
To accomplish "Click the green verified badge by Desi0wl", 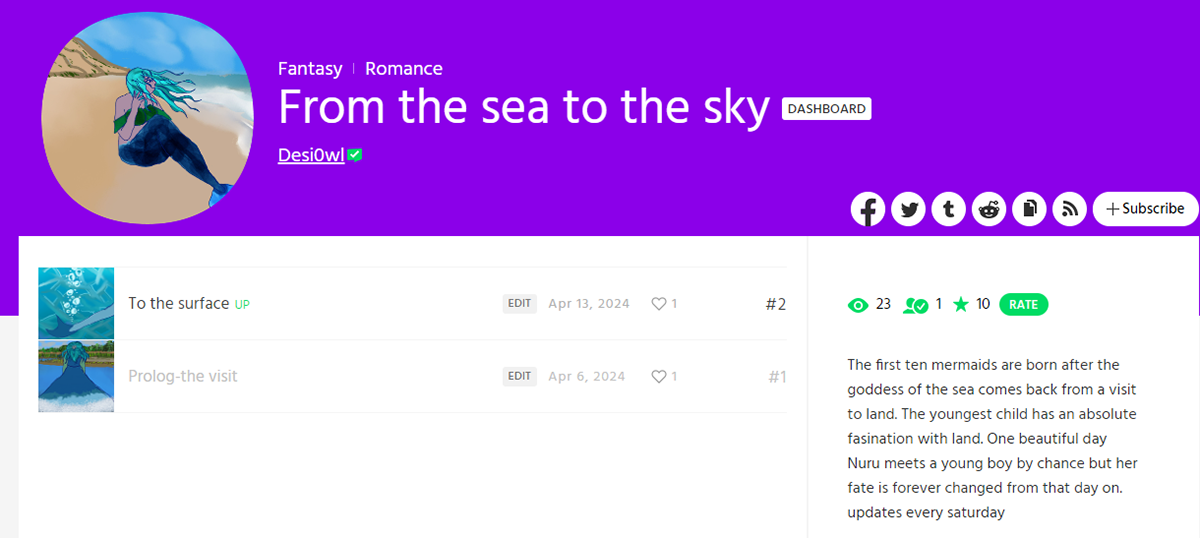I will 355,155.
